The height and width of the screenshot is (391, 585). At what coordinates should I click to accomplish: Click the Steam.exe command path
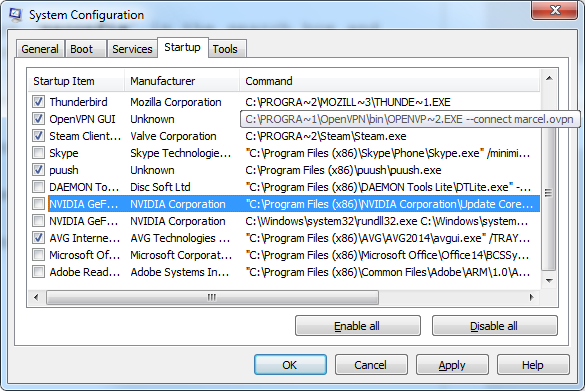pyautogui.click(x=326, y=136)
